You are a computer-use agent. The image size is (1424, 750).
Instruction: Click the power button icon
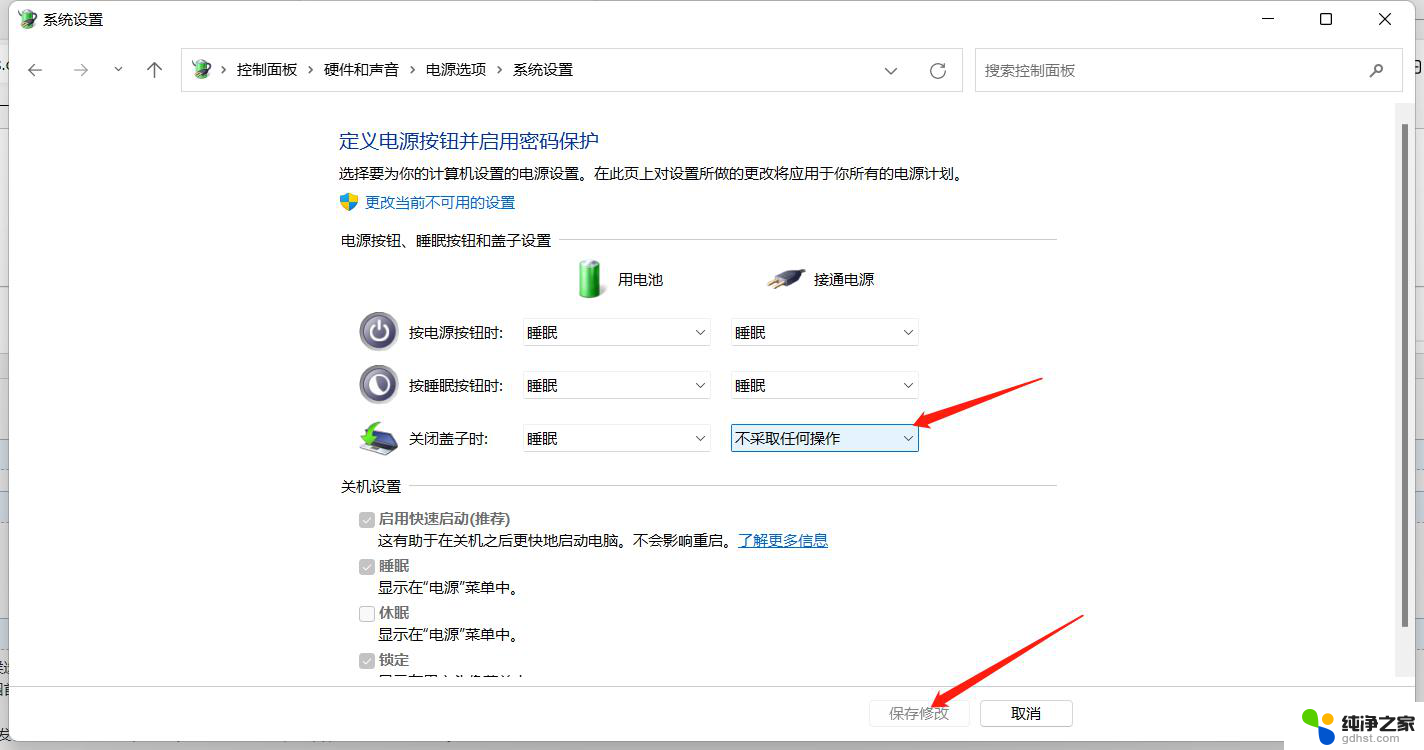[379, 332]
